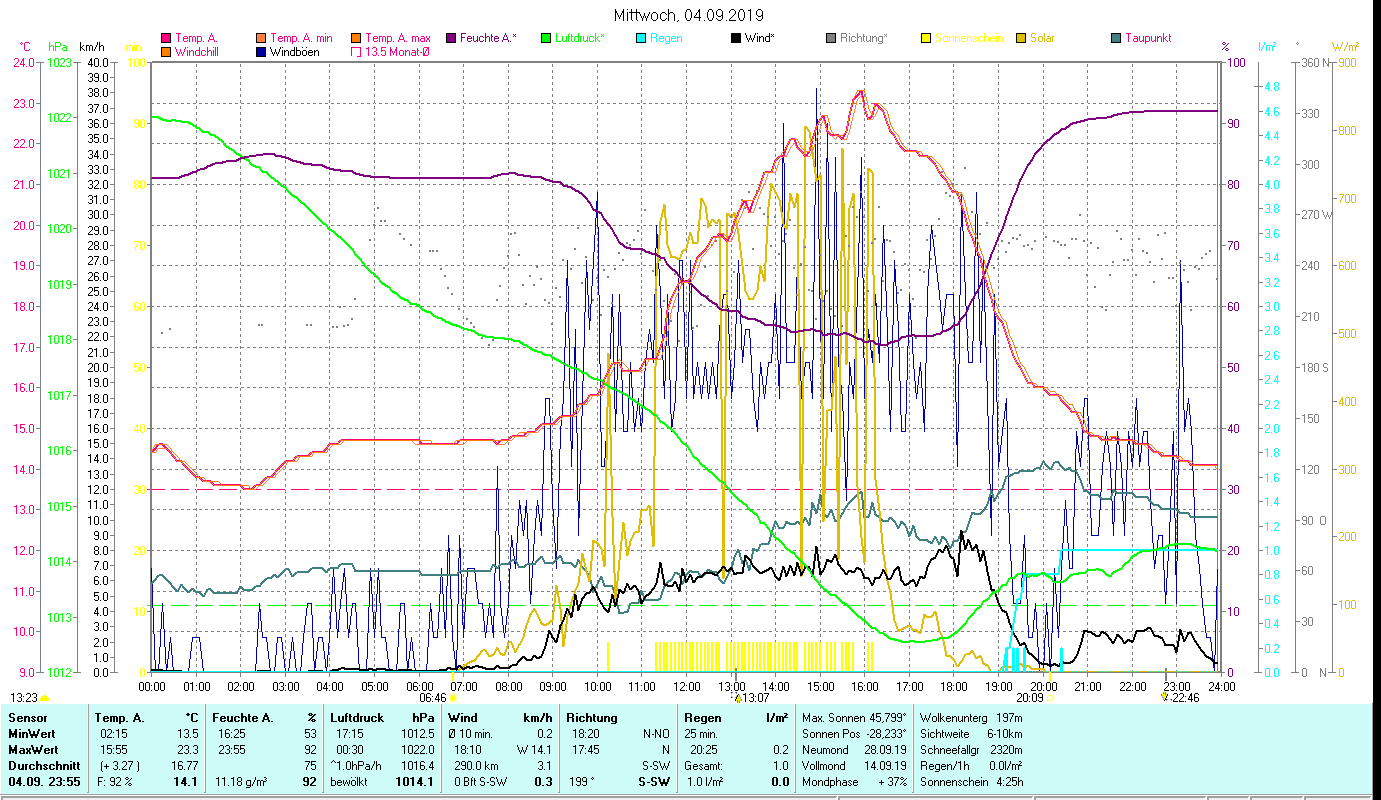
Task: Click the green Luftdruck legend square
Action: 546,38
